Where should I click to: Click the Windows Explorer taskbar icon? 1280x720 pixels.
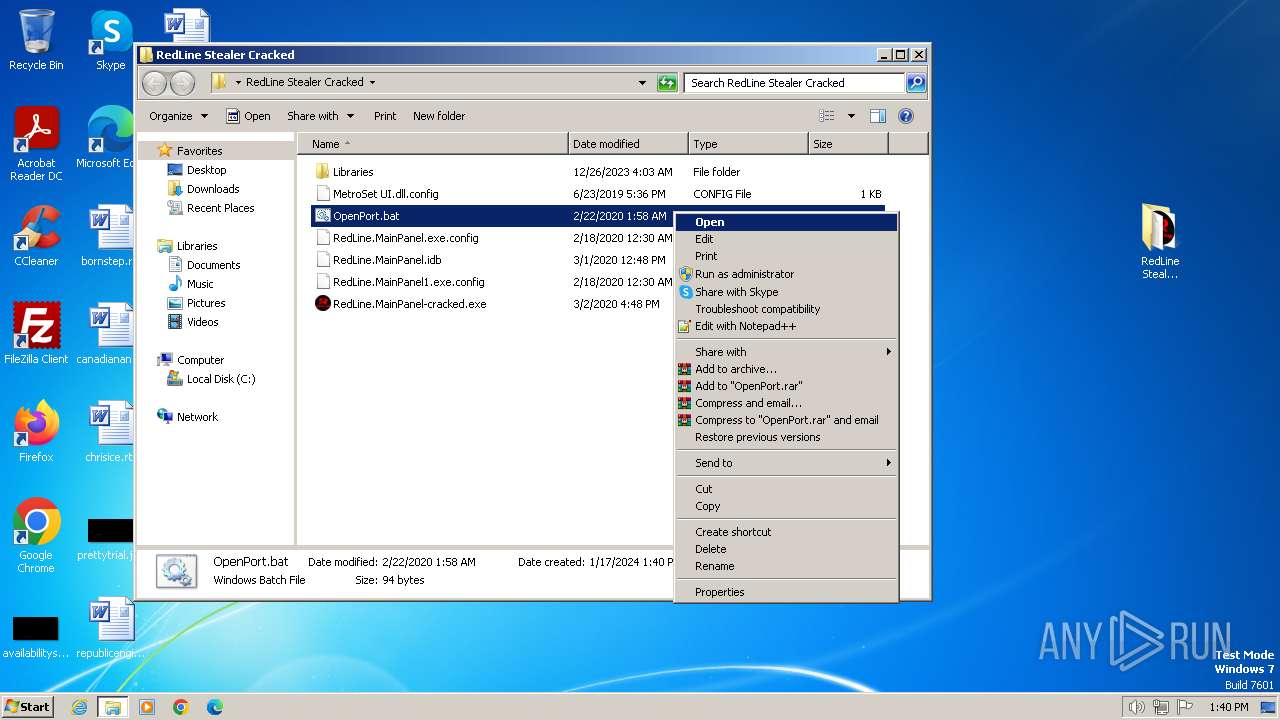[x=112, y=707]
